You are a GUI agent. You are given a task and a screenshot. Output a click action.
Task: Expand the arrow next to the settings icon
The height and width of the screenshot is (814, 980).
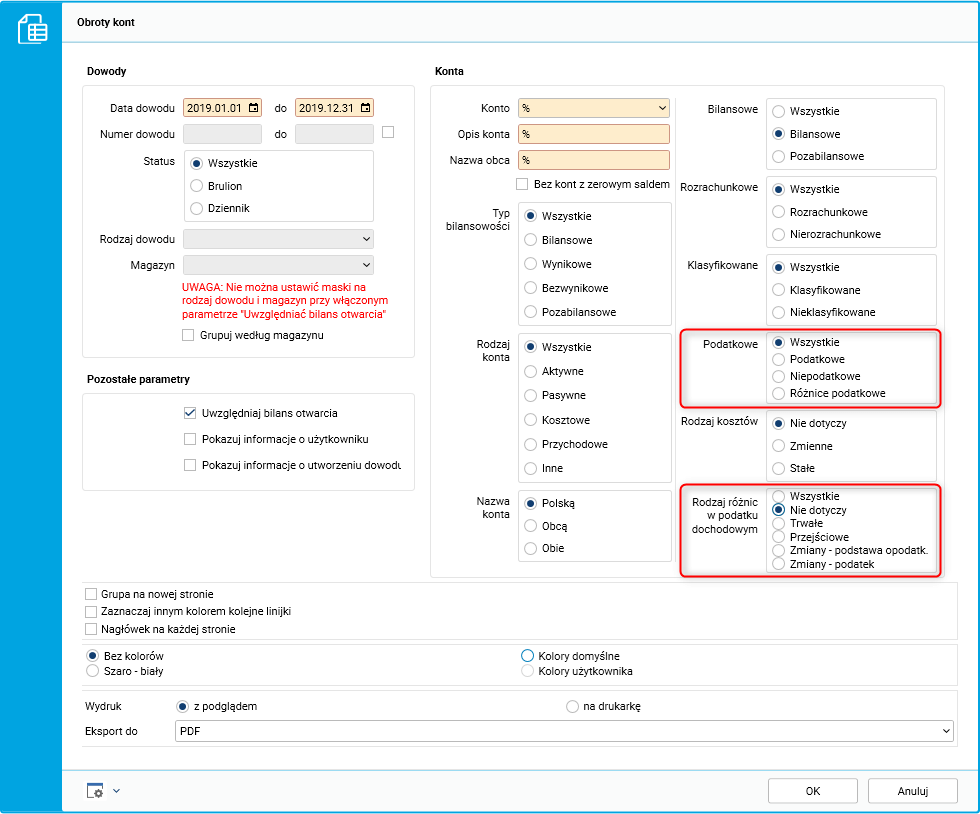[116, 791]
